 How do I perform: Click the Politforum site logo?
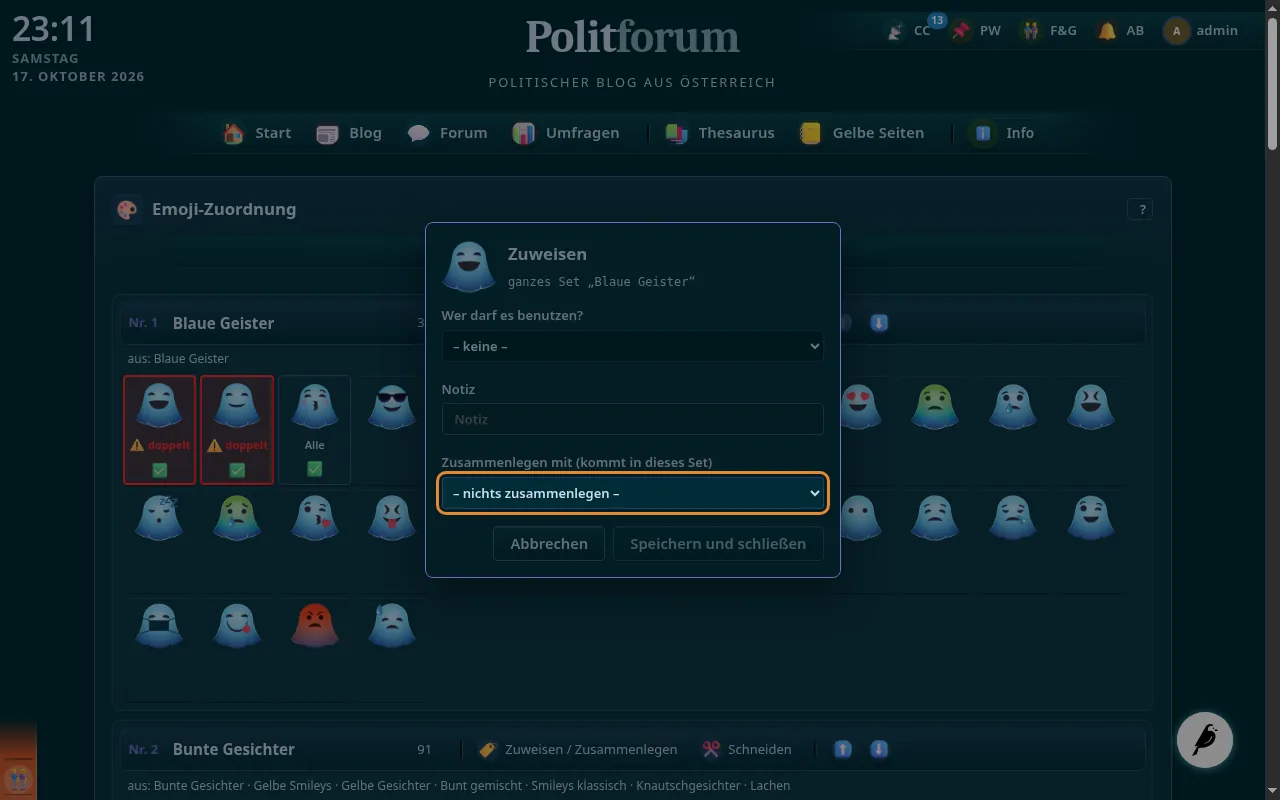632,36
